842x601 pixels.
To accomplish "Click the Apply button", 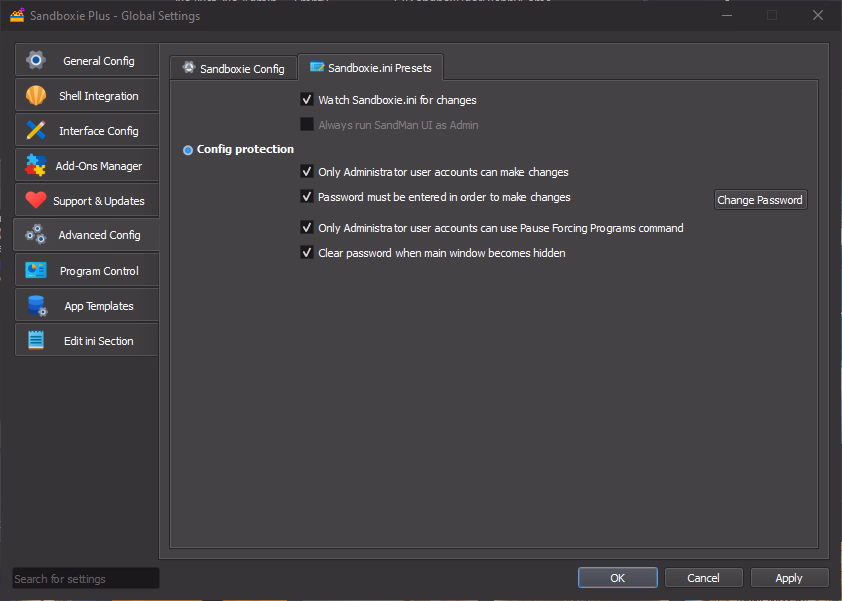I will coord(788,578).
